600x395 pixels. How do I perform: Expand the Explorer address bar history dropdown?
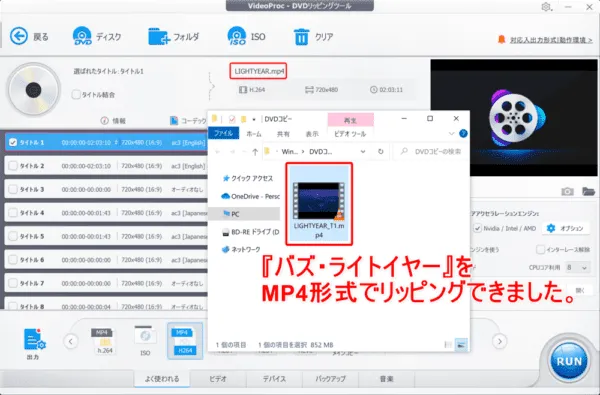(363, 152)
